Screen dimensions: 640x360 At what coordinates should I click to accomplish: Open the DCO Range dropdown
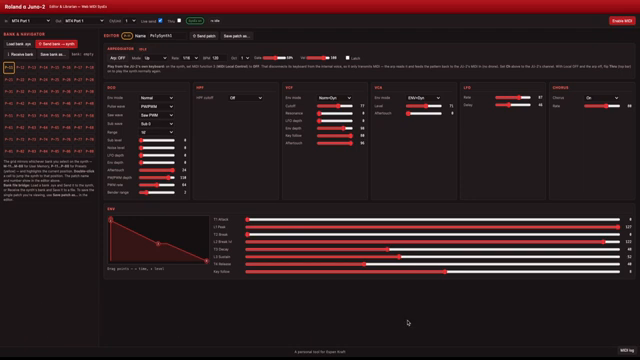(157, 132)
